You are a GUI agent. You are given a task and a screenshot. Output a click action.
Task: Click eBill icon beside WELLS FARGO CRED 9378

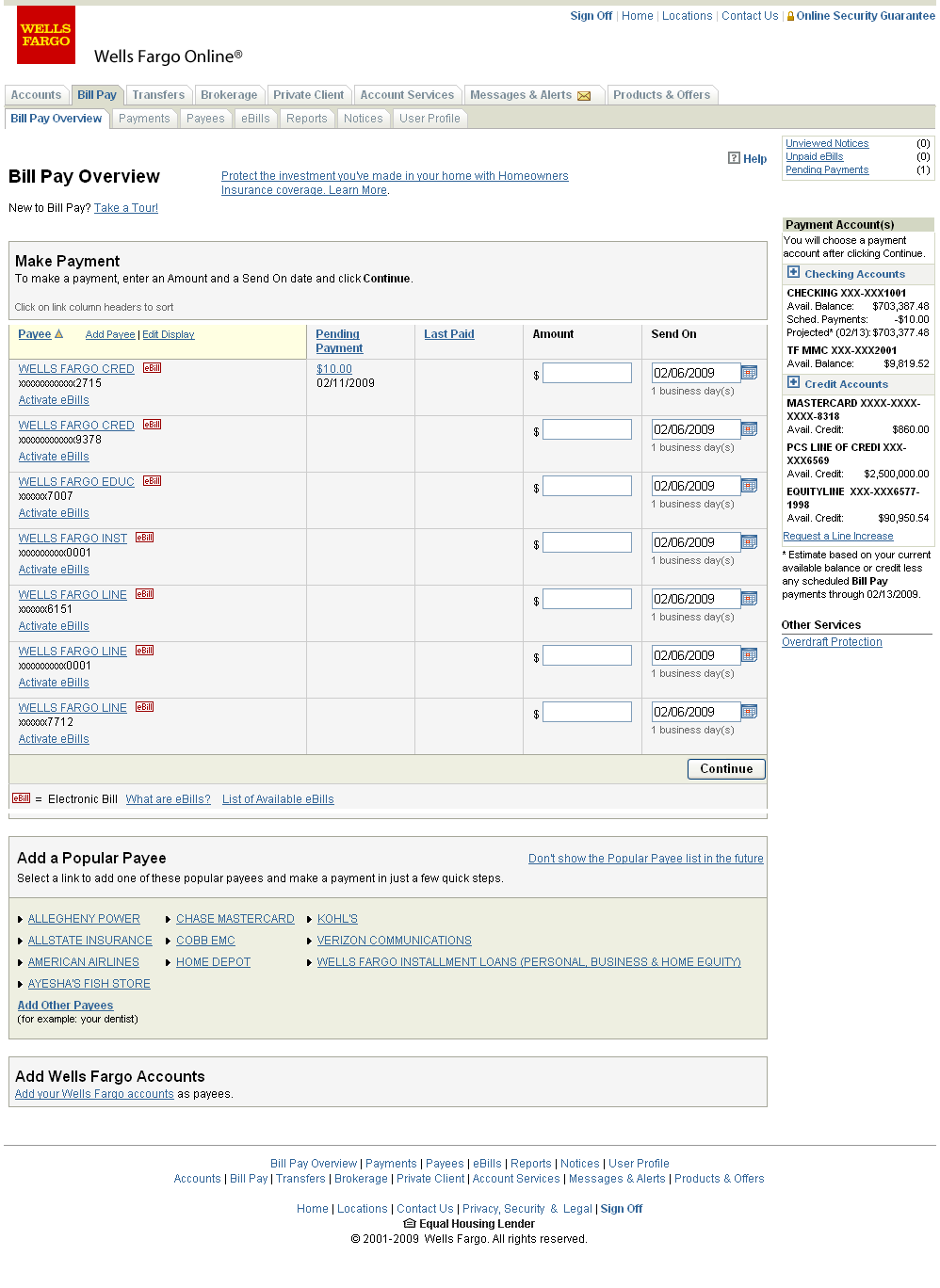tap(152, 425)
